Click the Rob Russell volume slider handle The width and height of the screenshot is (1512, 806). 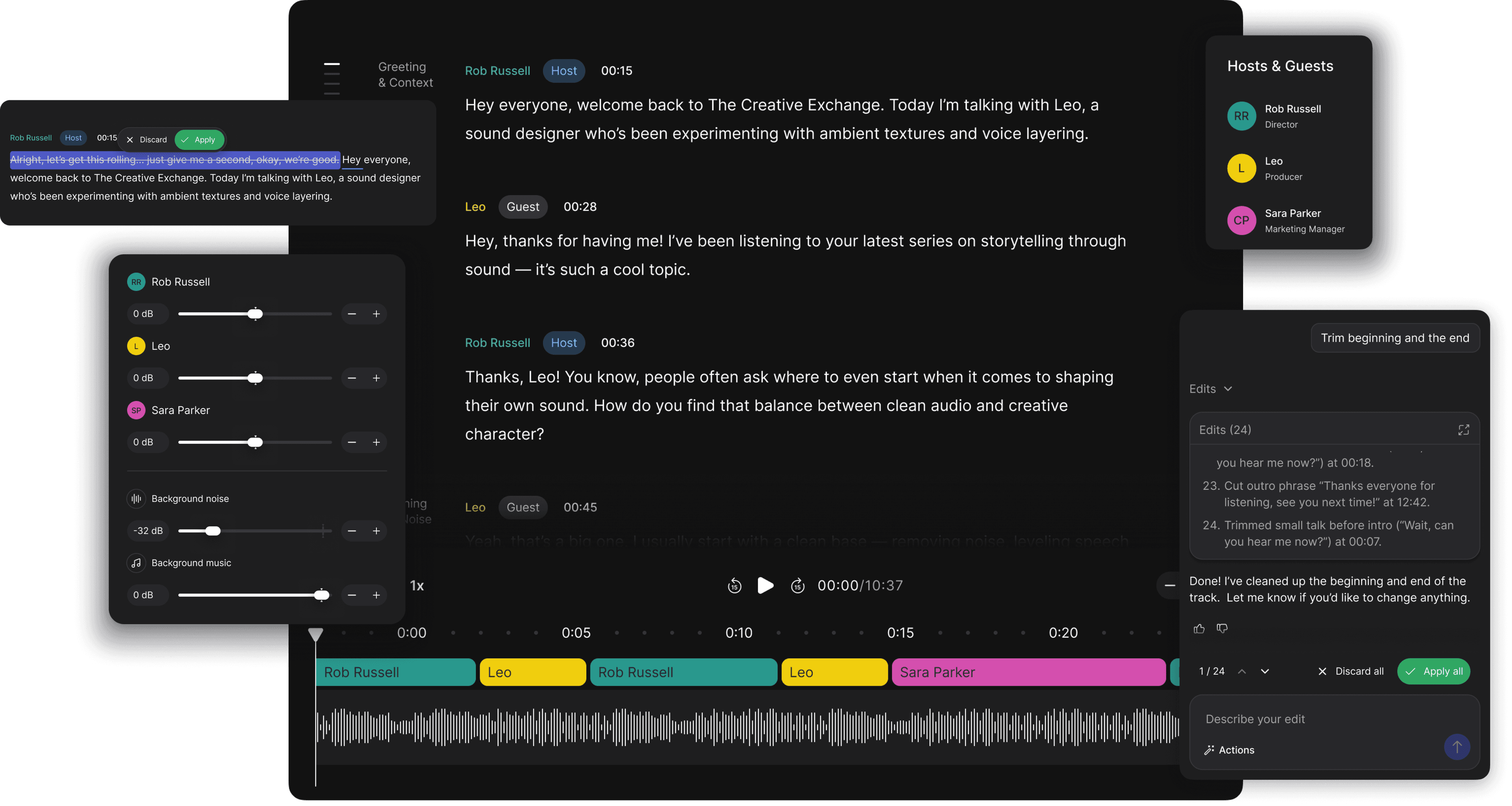tap(255, 314)
